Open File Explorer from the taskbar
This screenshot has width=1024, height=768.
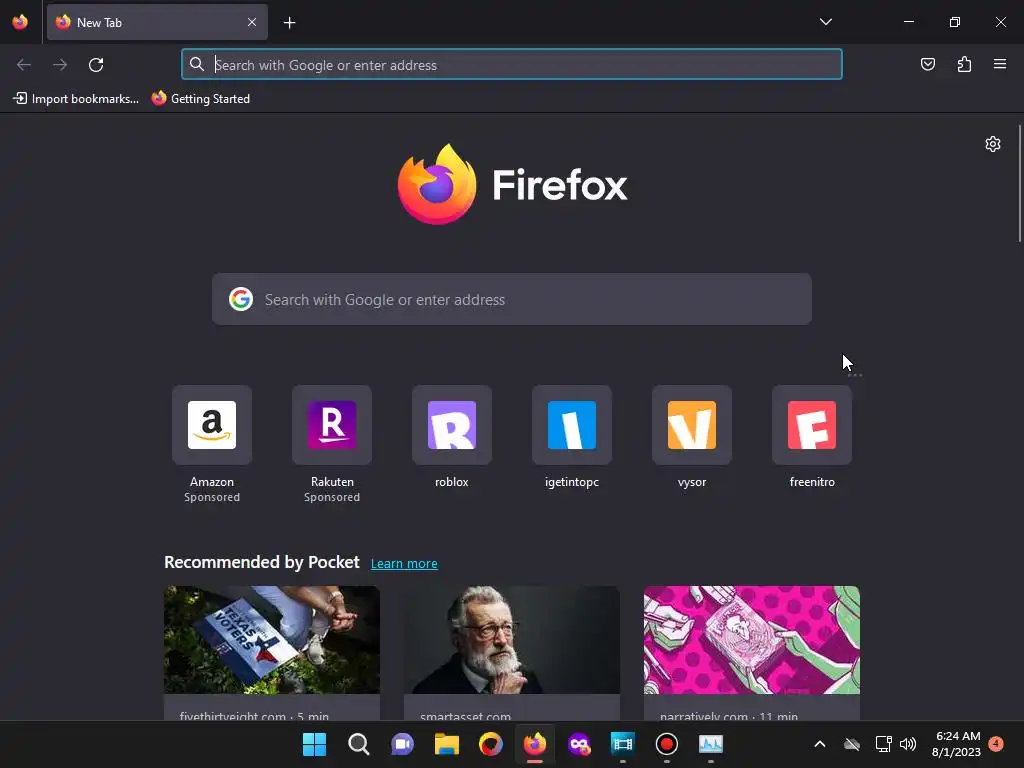pyautogui.click(x=447, y=744)
